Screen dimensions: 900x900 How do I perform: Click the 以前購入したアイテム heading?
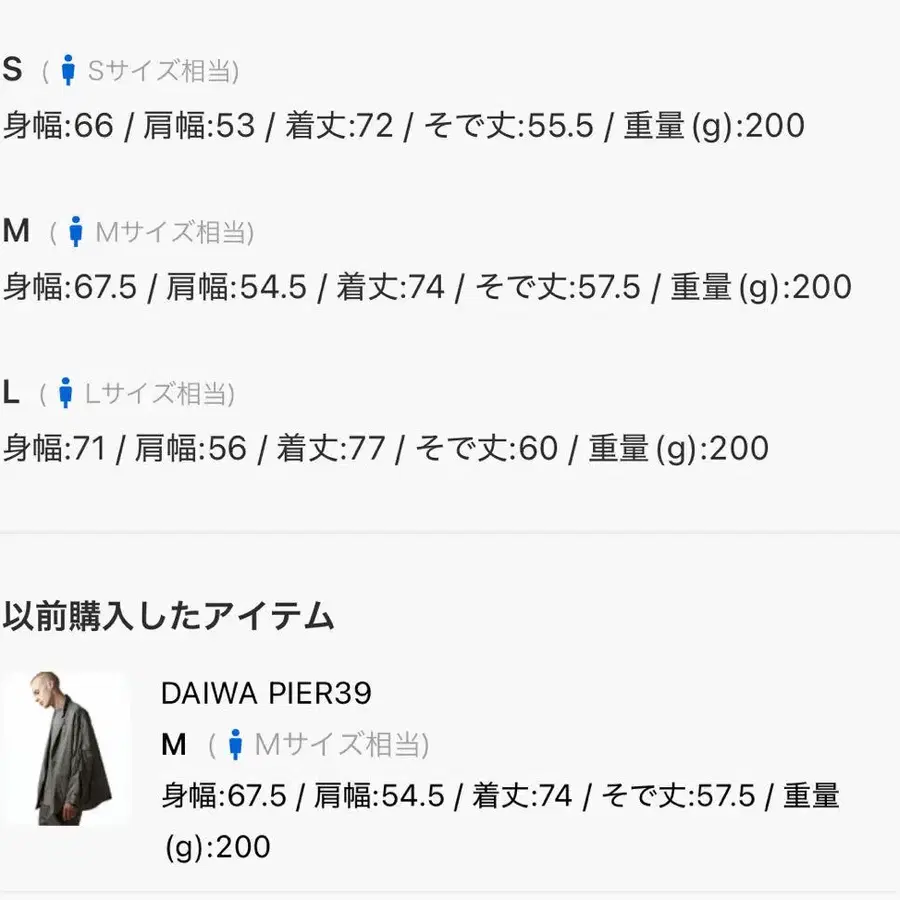tap(168, 616)
